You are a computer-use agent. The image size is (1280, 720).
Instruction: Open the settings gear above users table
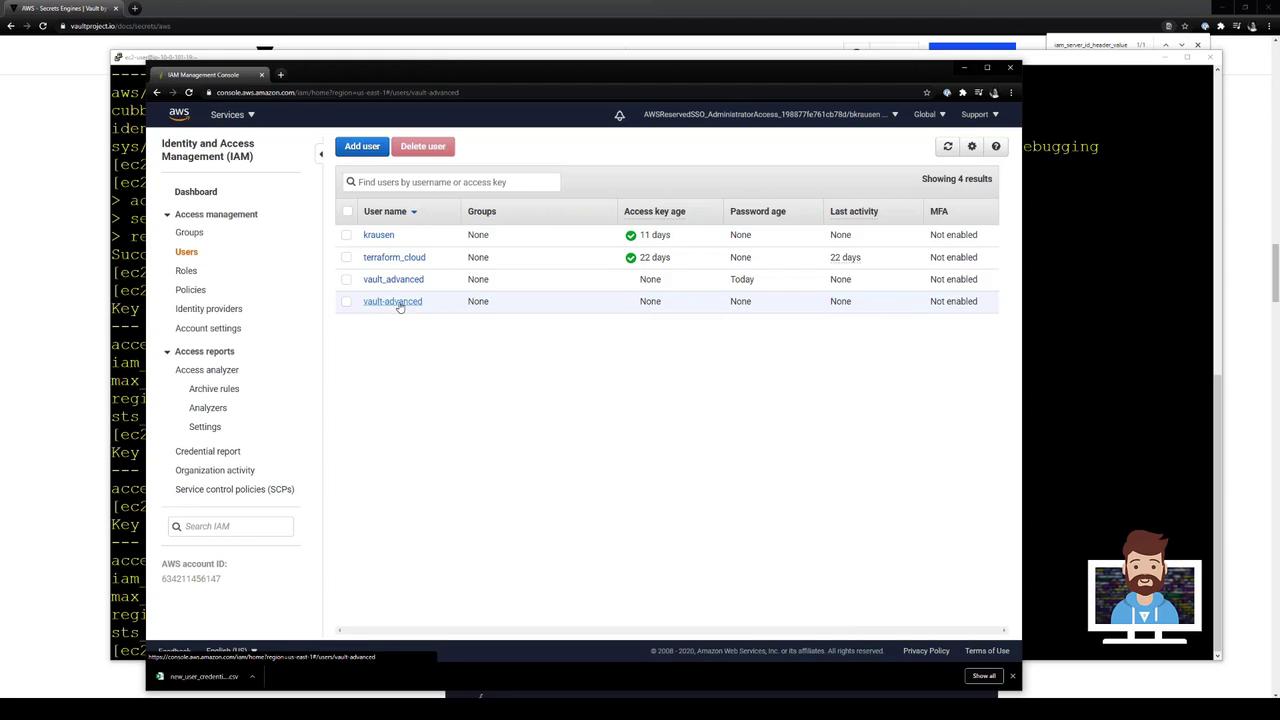pos(972,147)
